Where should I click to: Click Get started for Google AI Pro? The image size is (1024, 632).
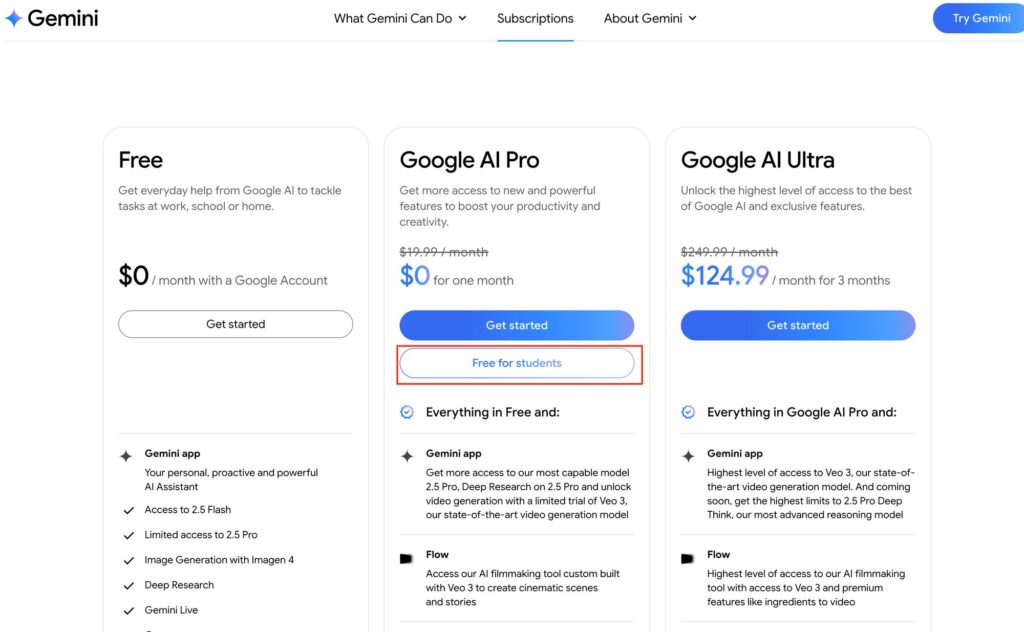[x=517, y=325]
